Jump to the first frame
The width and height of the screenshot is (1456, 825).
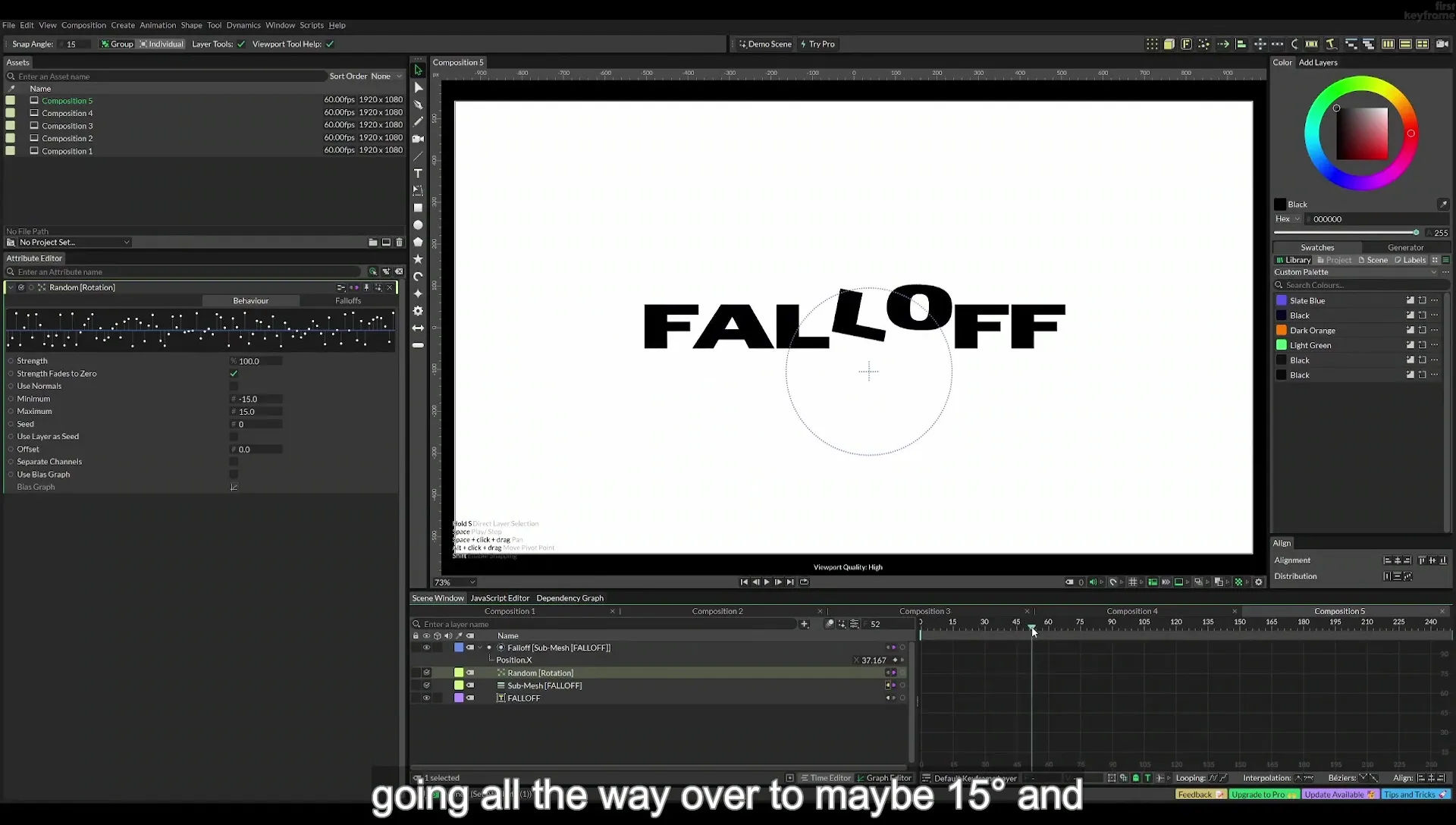[x=744, y=582]
